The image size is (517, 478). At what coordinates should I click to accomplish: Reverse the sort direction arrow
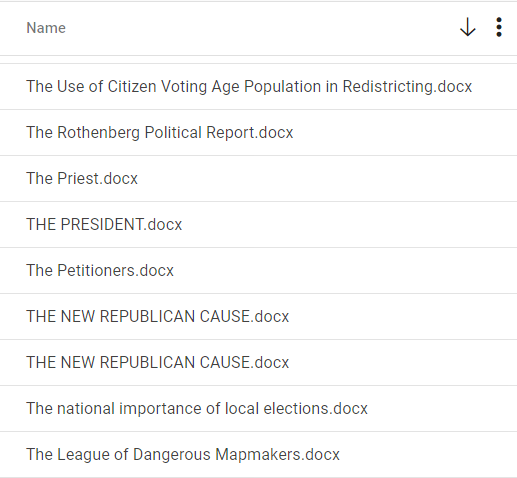[468, 27]
